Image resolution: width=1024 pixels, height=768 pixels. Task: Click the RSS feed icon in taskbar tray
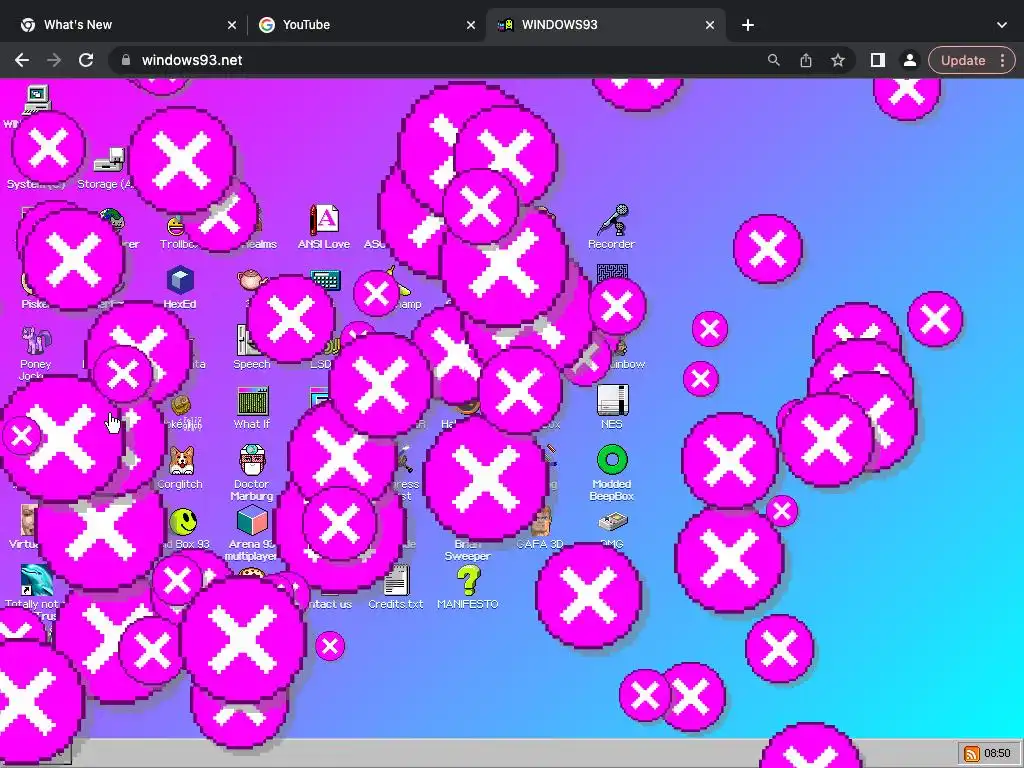(971, 754)
